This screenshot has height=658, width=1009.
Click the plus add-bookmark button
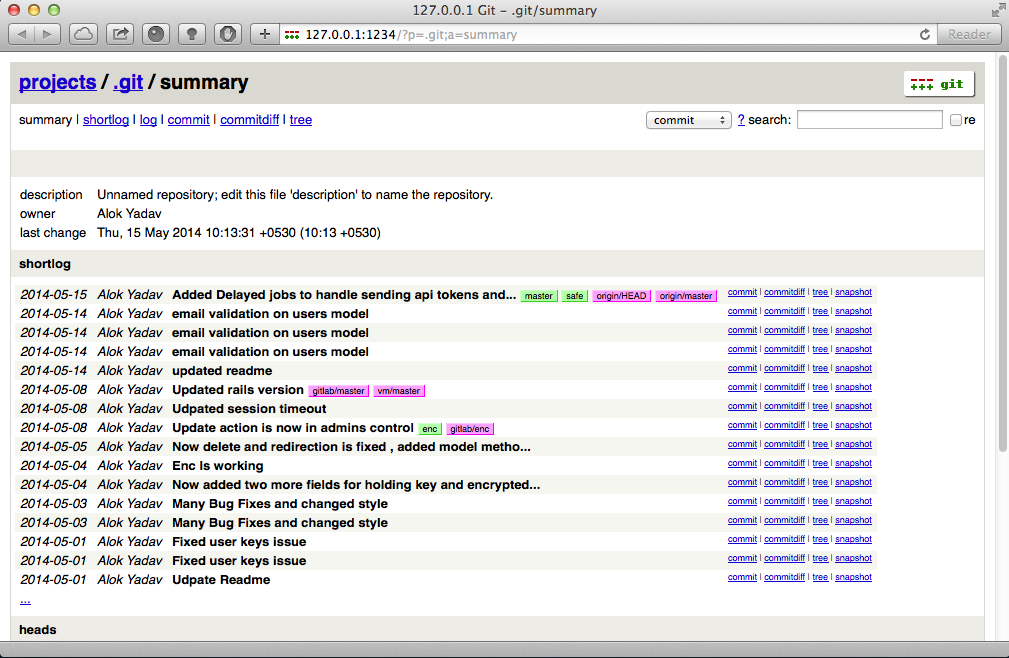(x=264, y=34)
